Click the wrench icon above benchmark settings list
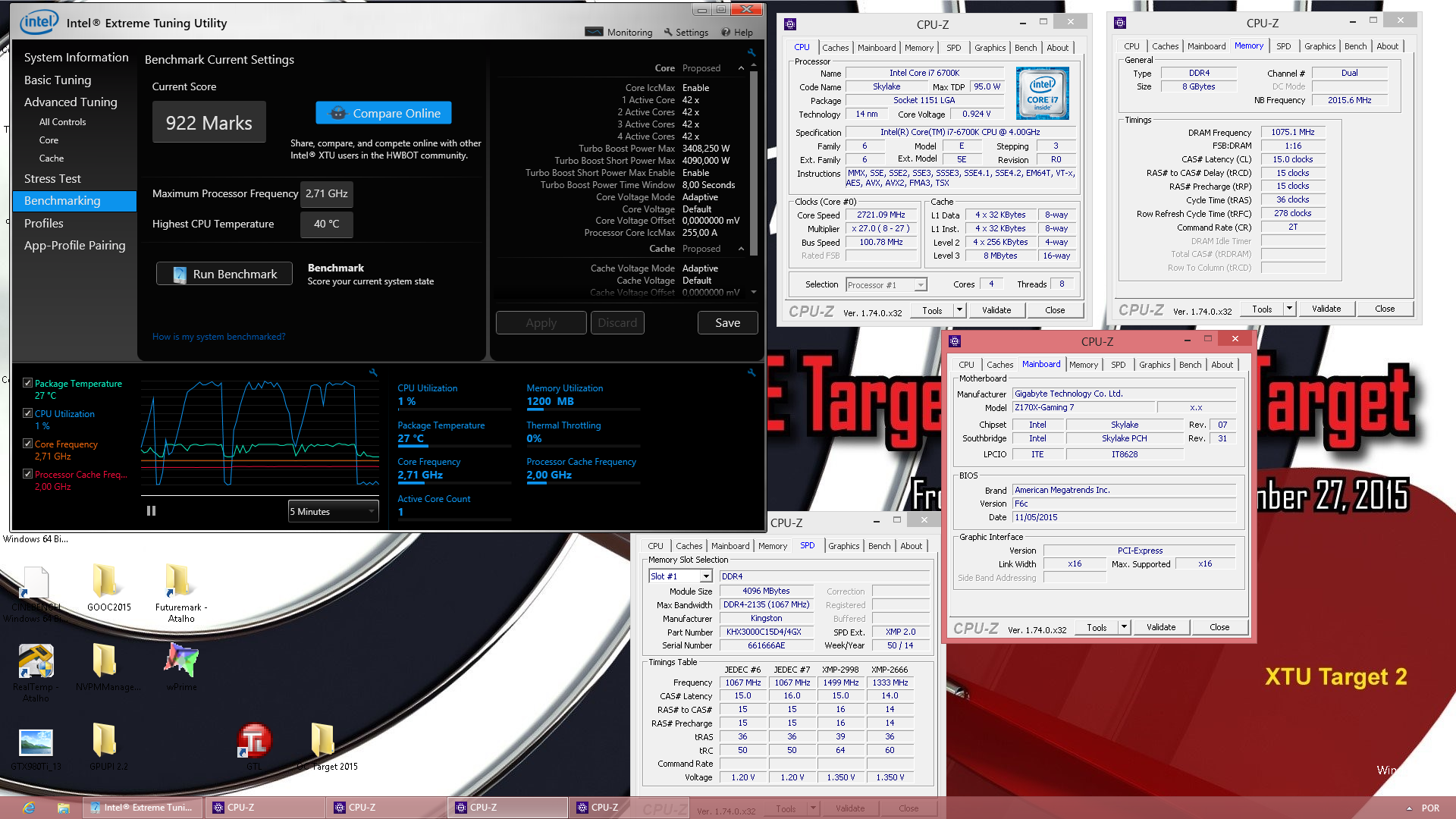1456x819 pixels. pyautogui.click(x=752, y=53)
